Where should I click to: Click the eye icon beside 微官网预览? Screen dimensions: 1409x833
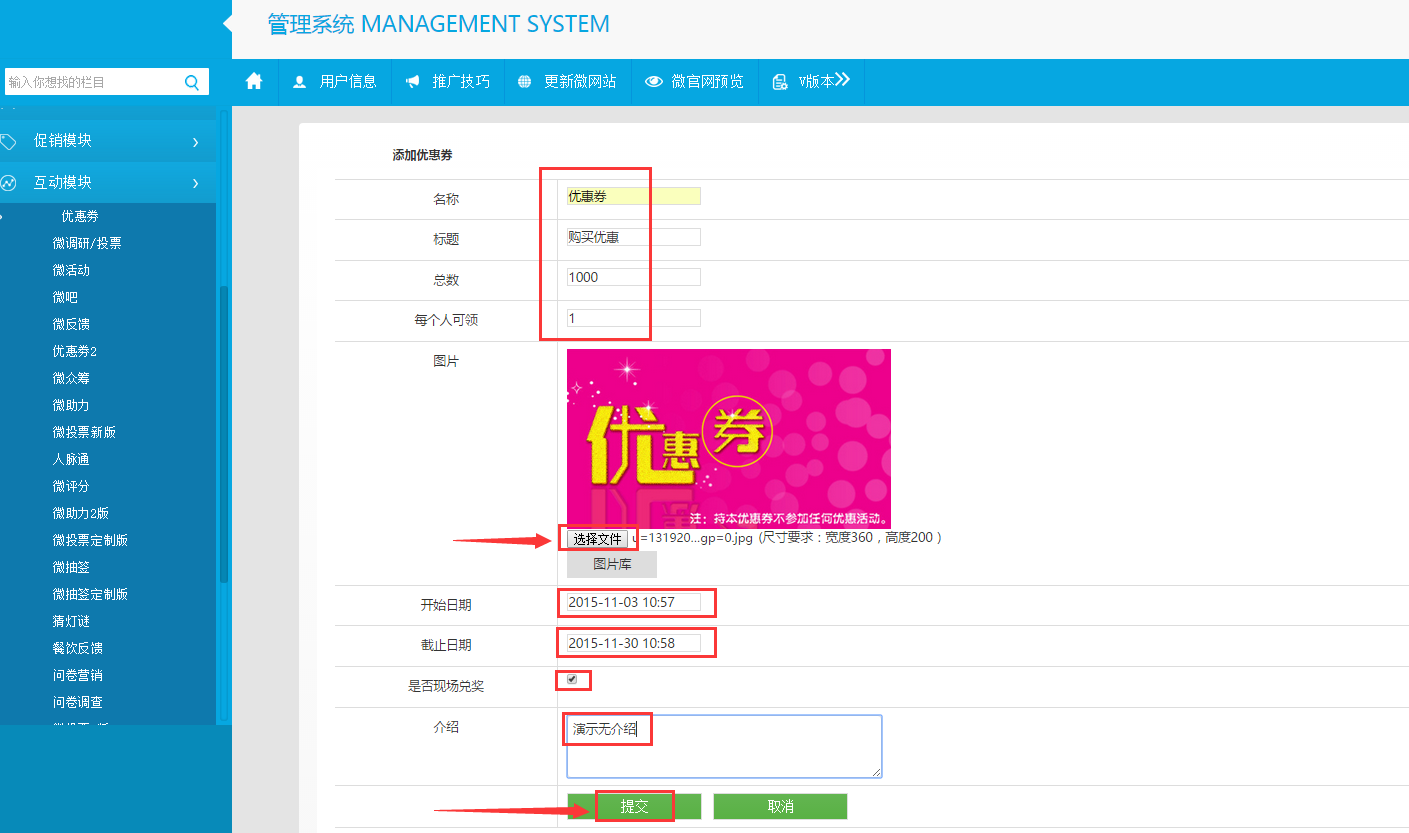tap(654, 82)
